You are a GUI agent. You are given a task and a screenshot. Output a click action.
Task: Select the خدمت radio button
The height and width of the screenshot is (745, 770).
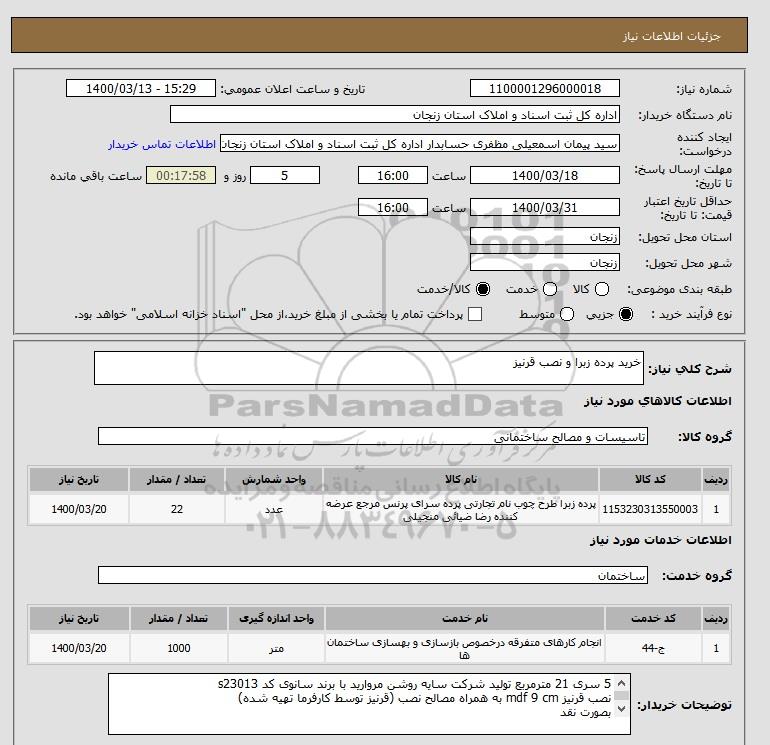[550, 289]
